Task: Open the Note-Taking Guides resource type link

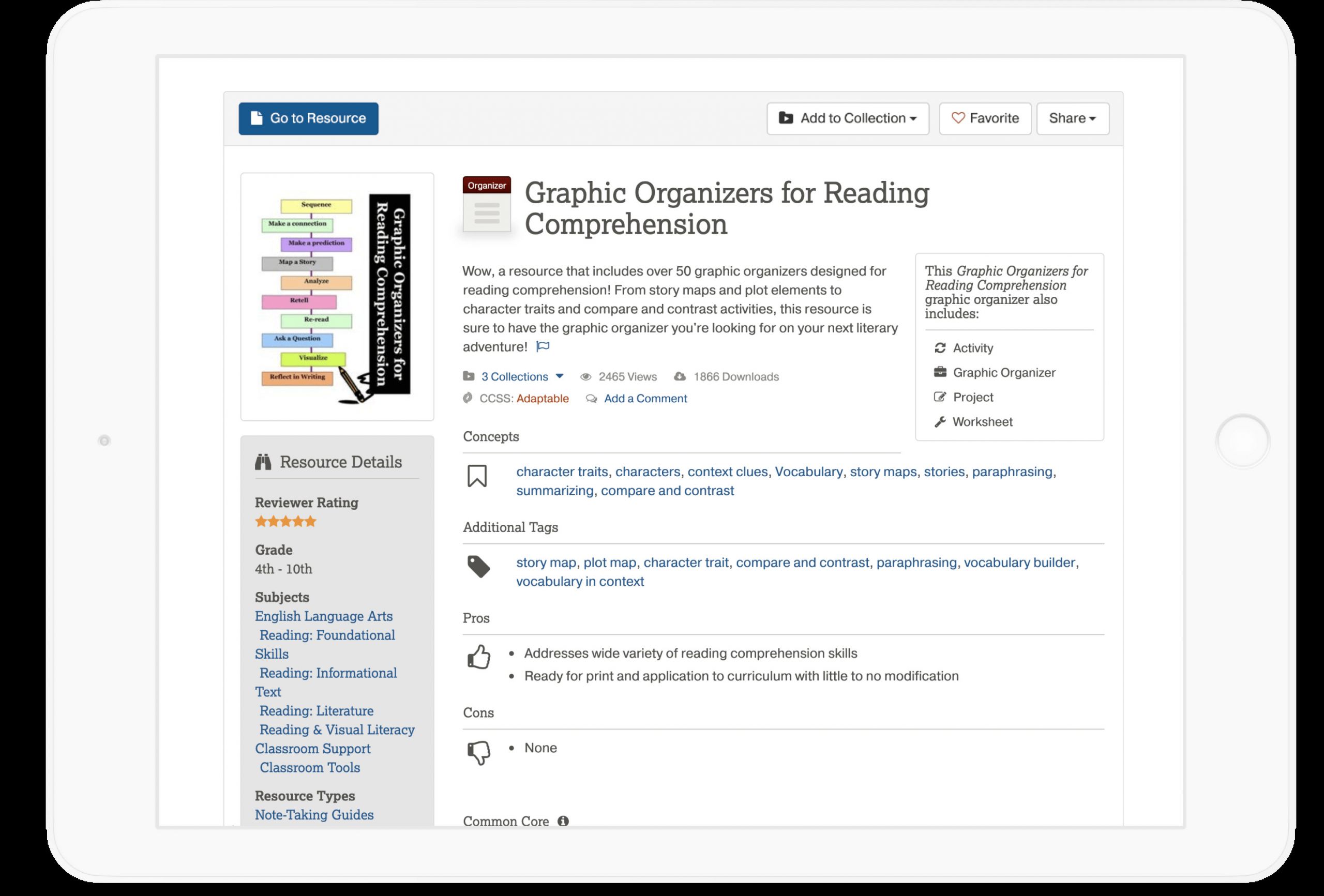Action: point(314,814)
